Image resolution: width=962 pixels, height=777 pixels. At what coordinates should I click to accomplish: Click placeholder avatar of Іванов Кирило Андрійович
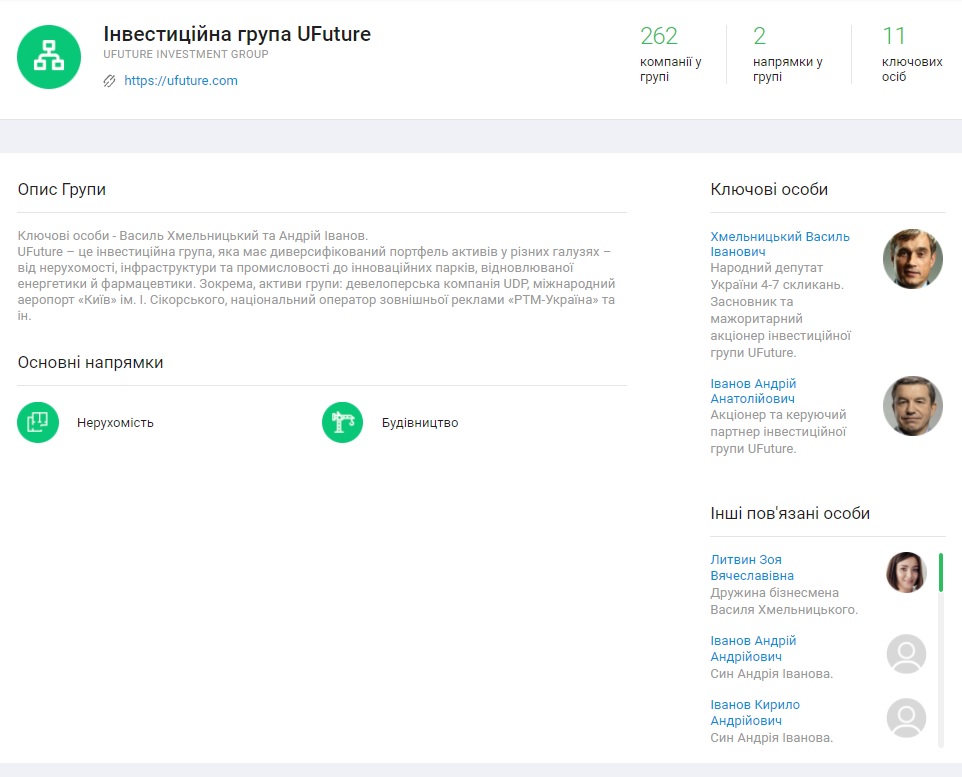(x=906, y=718)
